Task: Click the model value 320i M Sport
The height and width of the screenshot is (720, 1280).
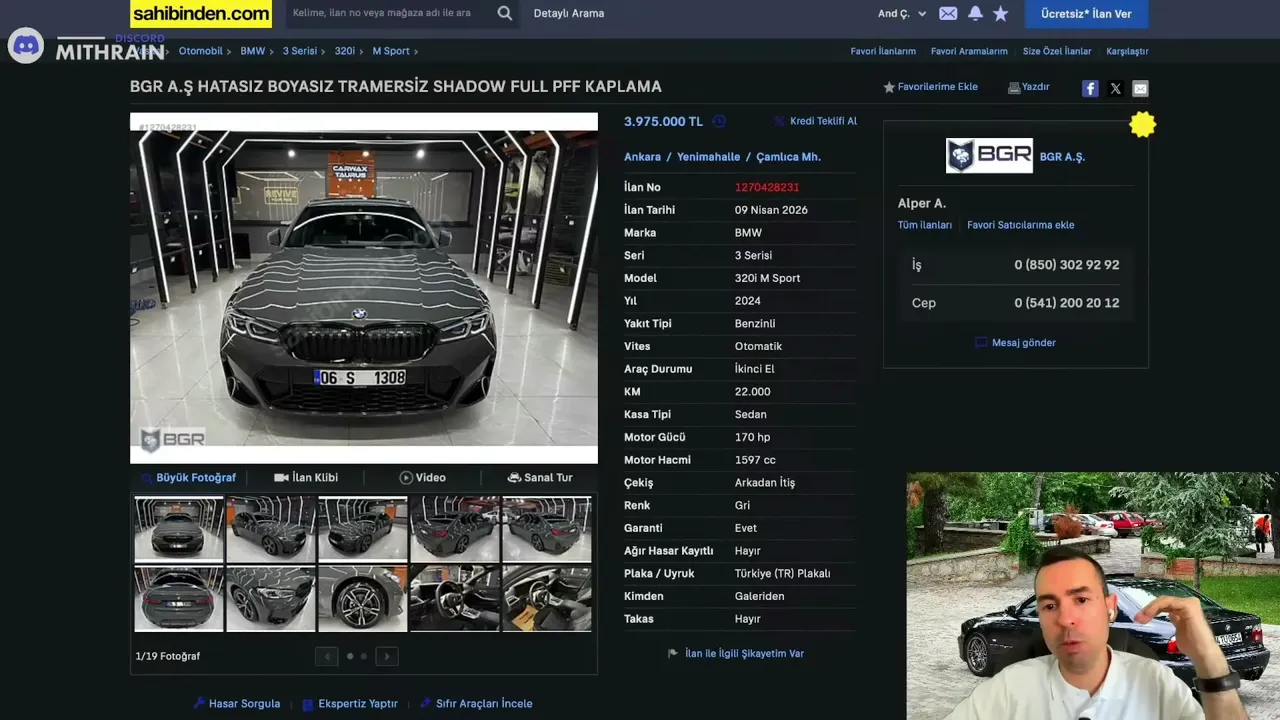Action: 767,278
